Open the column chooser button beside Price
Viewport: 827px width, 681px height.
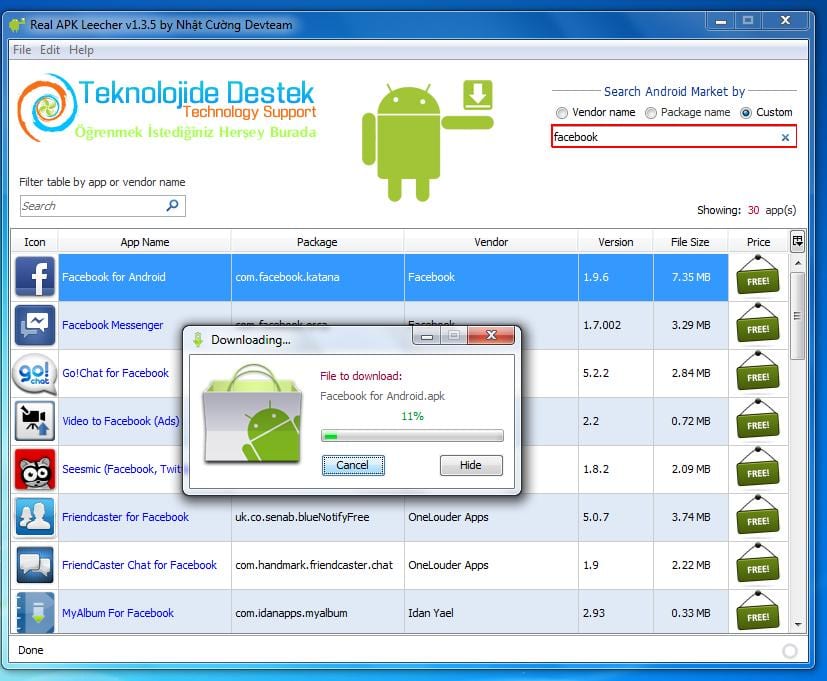tap(797, 242)
